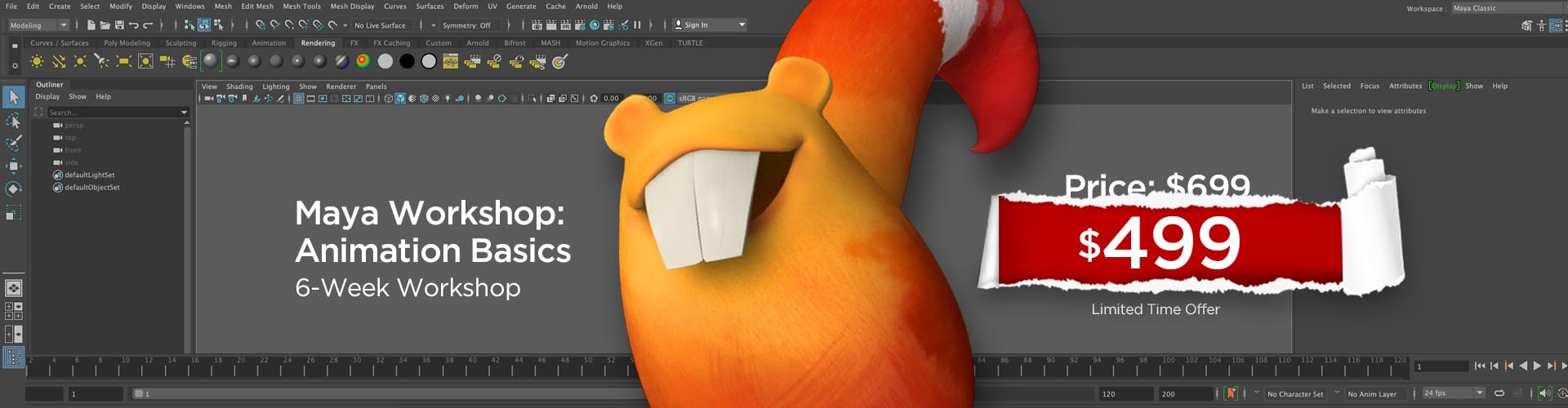This screenshot has height=408, width=1568.
Task: Click the light gray outlined shader sphere
Action: [x=429, y=61]
